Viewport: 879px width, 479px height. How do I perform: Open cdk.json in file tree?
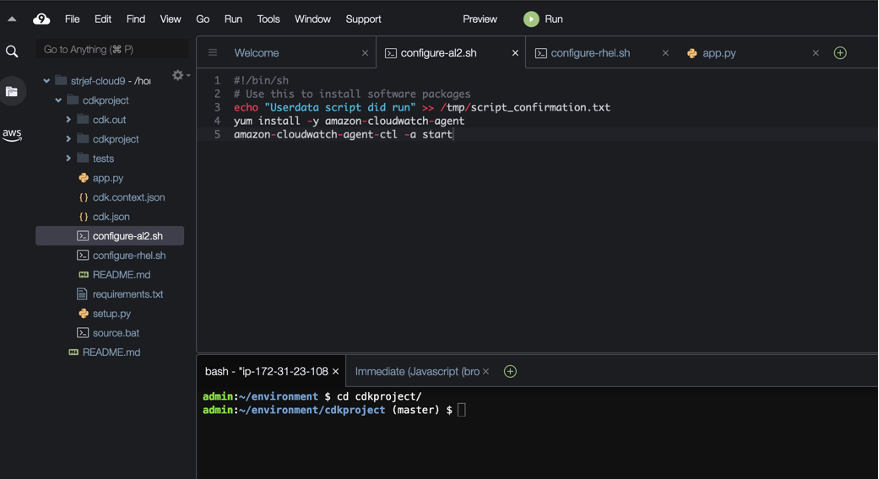pyautogui.click(x=111, y=217)
